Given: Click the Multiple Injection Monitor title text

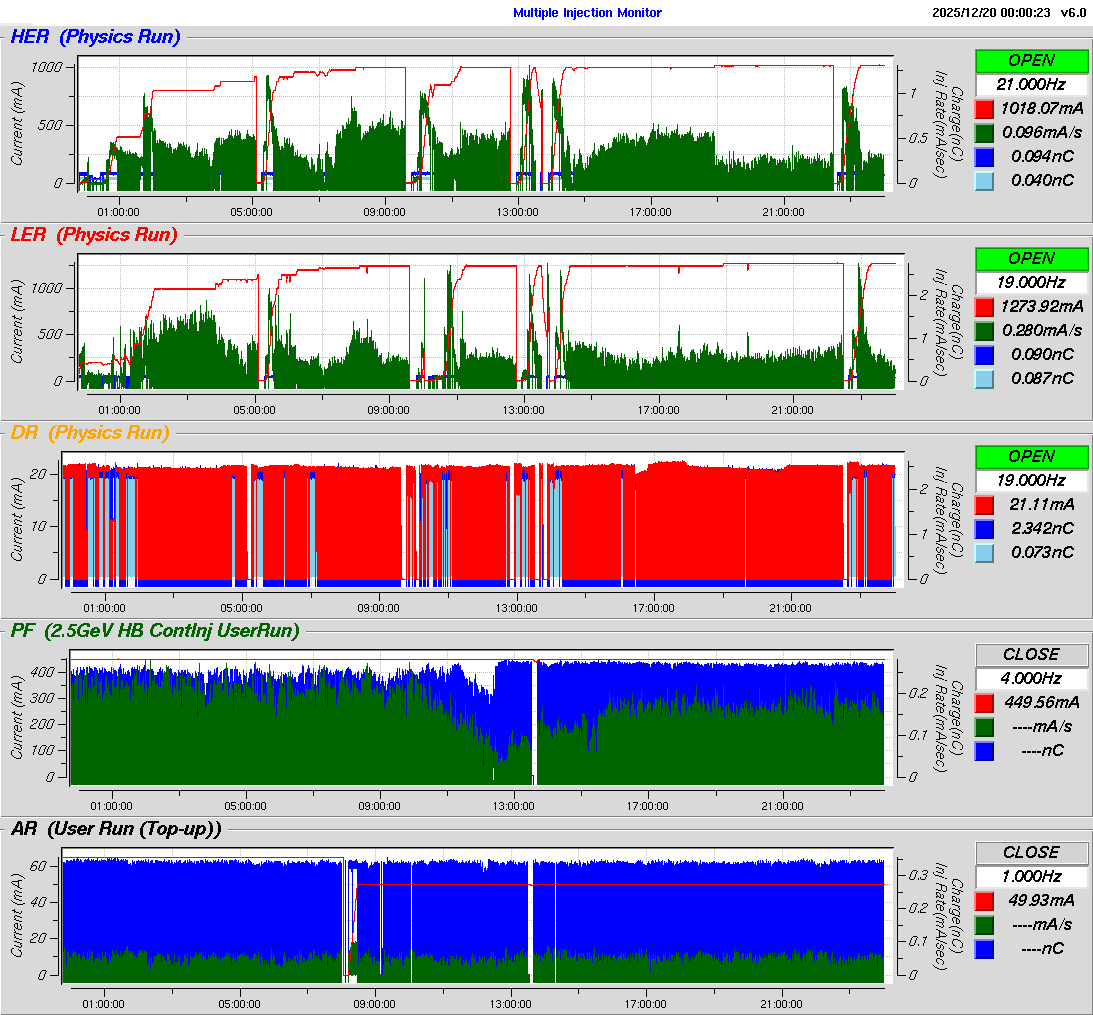Looking at the screenshot, I should click(587, 13).
